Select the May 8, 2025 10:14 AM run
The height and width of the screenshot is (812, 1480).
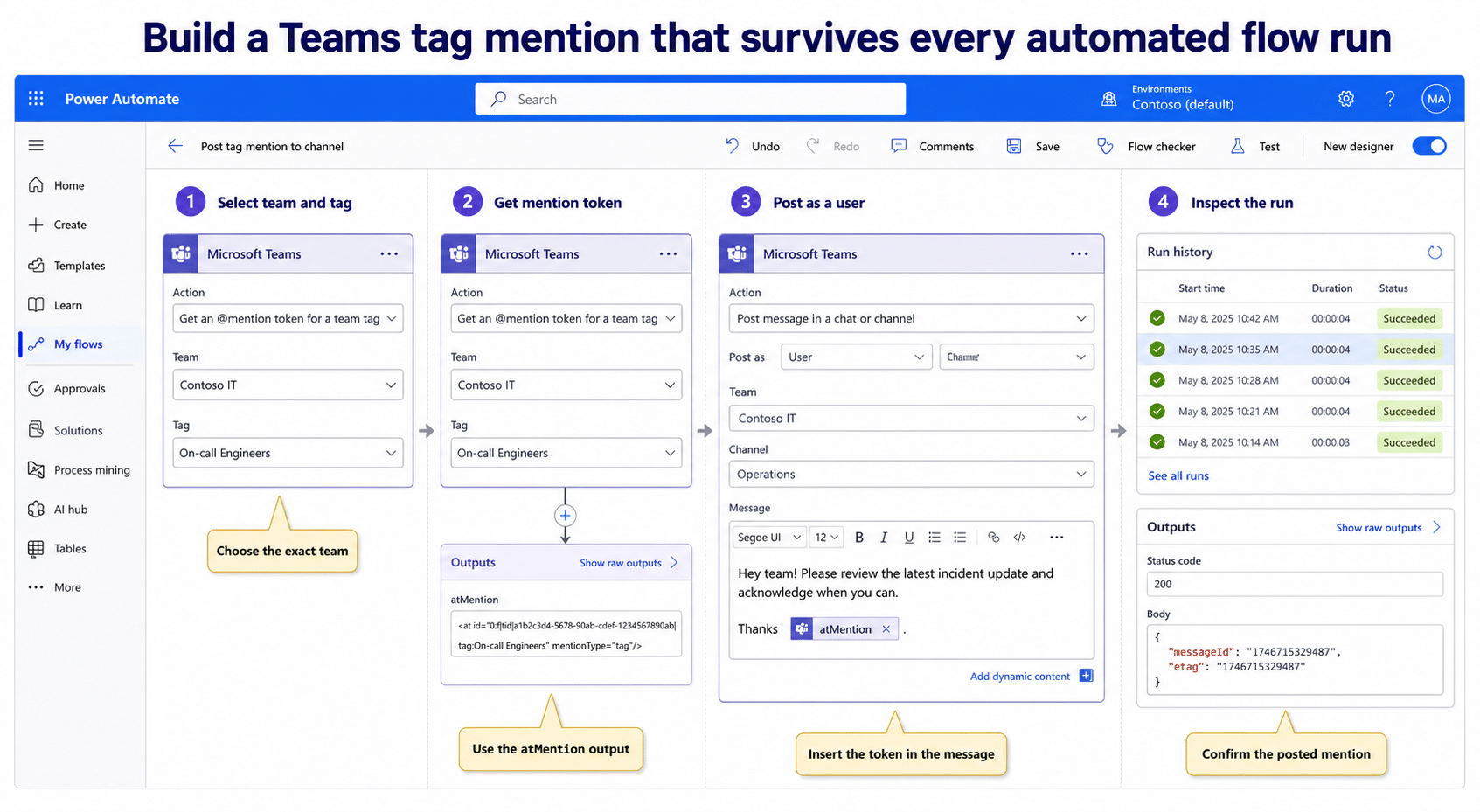(x=1295, y=442)
